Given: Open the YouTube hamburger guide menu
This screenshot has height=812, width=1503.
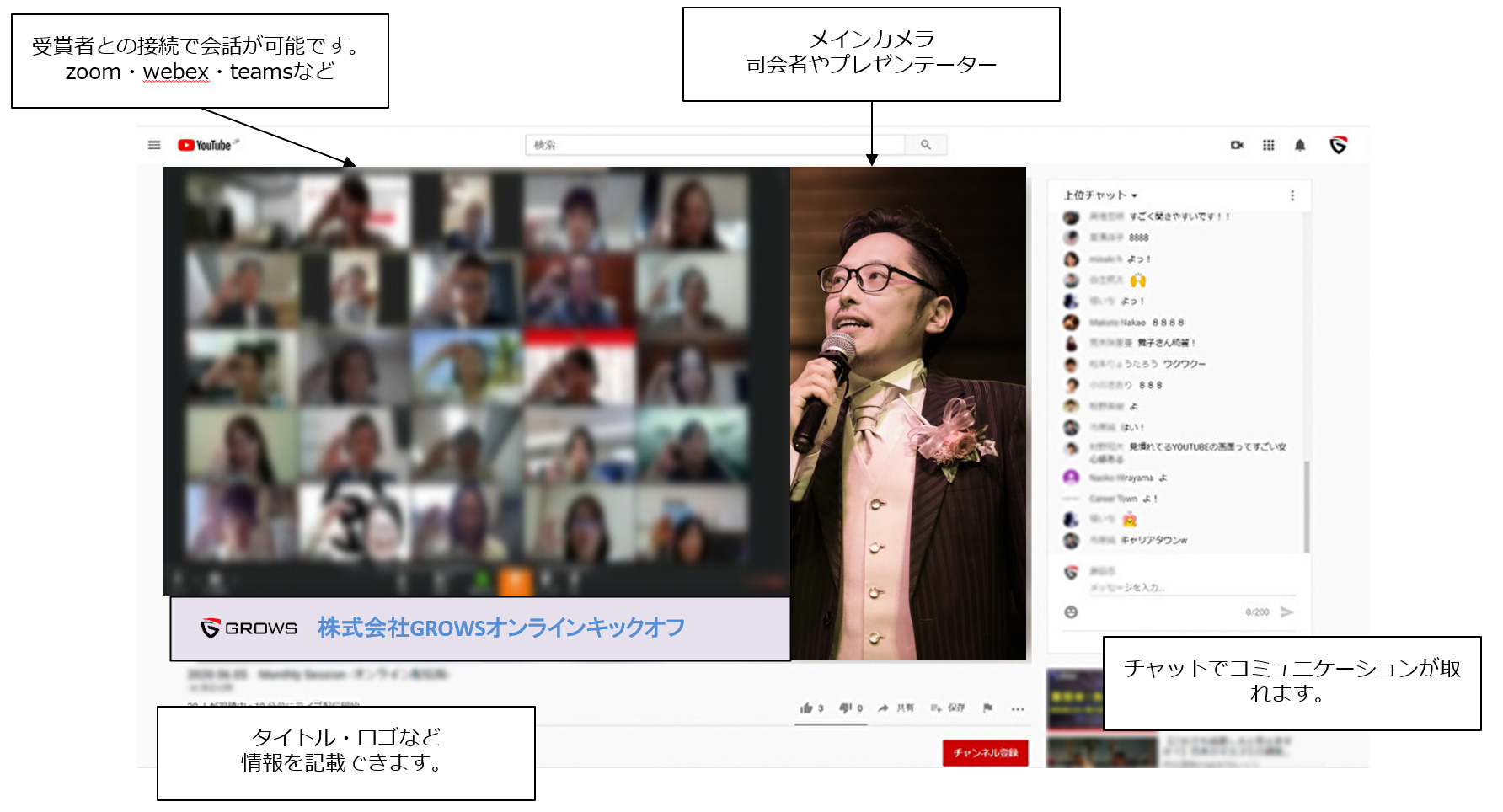Looking at the screenshot, I should (x=154, y=145).
